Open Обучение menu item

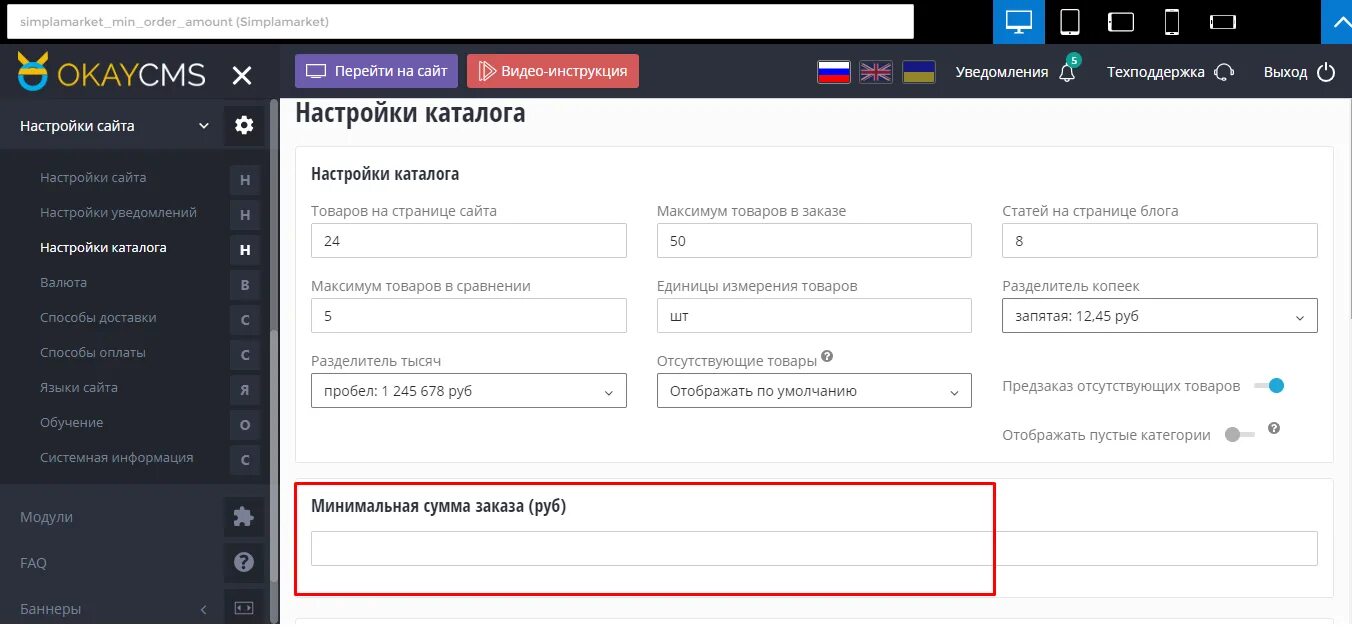click(71, 422)
